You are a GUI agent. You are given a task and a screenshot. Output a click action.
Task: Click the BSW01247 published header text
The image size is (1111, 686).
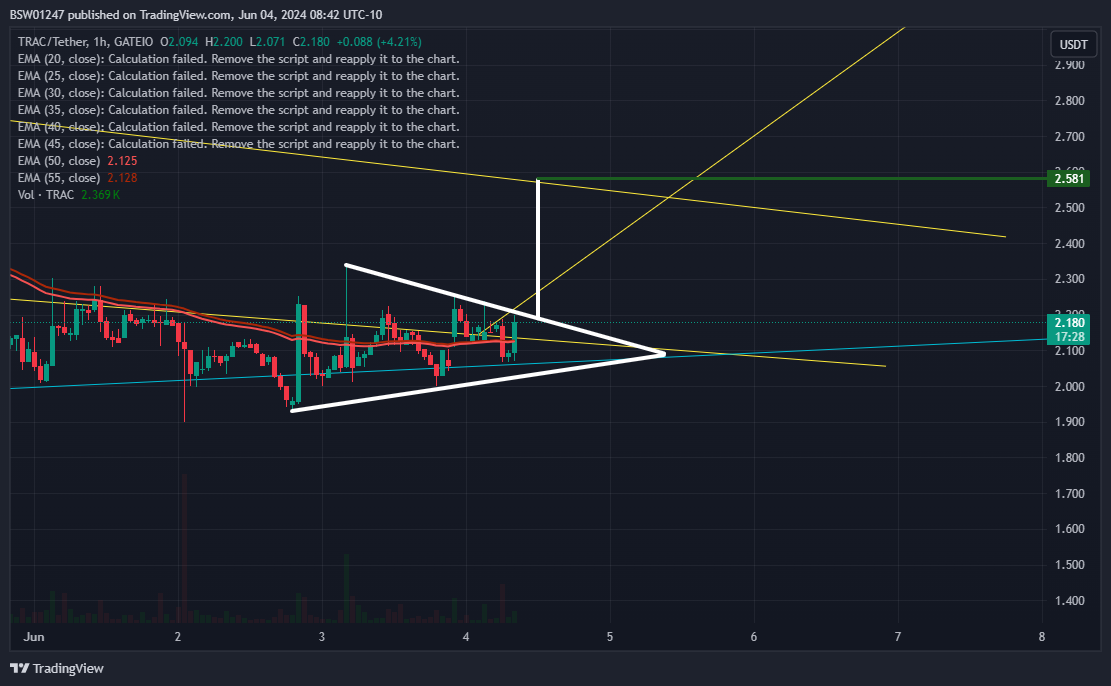[196, 14]
